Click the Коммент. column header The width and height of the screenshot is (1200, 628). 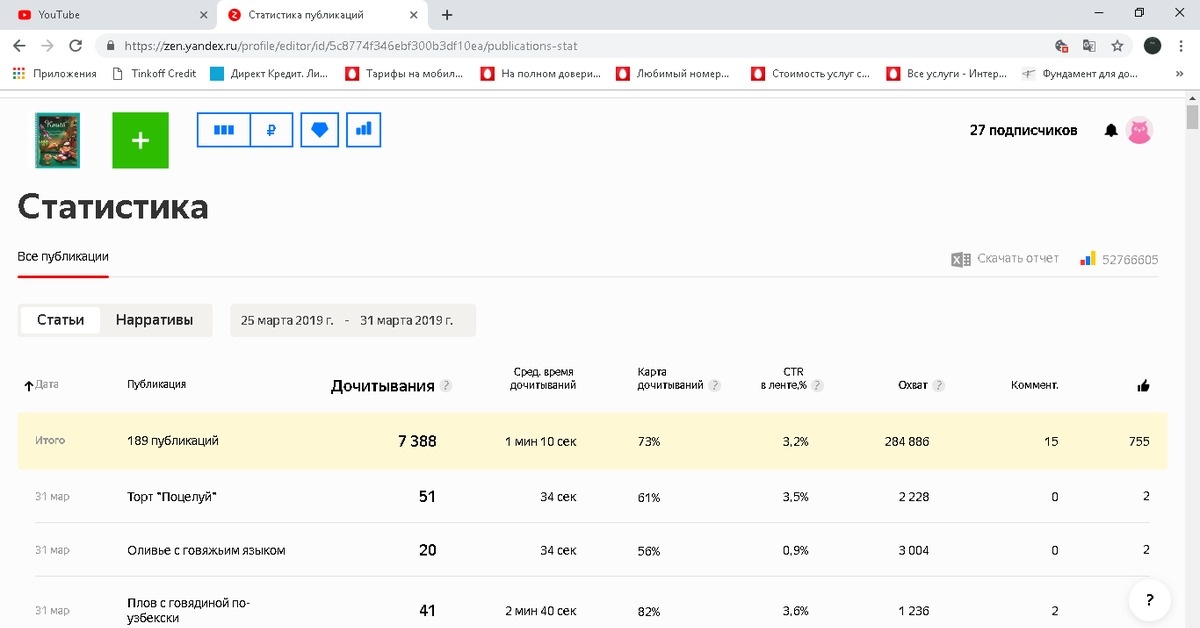click(1035, 385)
